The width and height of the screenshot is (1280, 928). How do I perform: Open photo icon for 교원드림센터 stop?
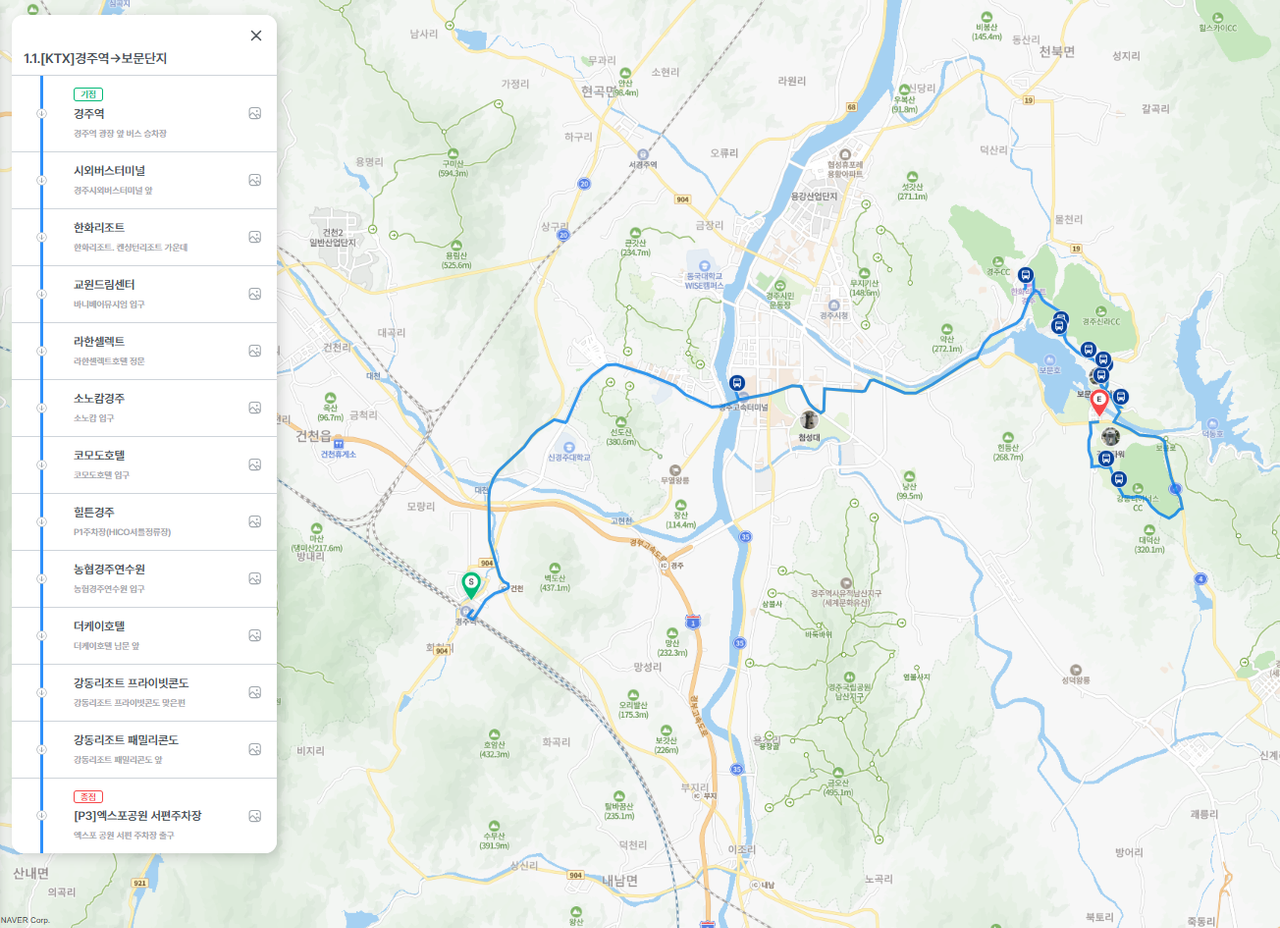[x=255, y=294]
